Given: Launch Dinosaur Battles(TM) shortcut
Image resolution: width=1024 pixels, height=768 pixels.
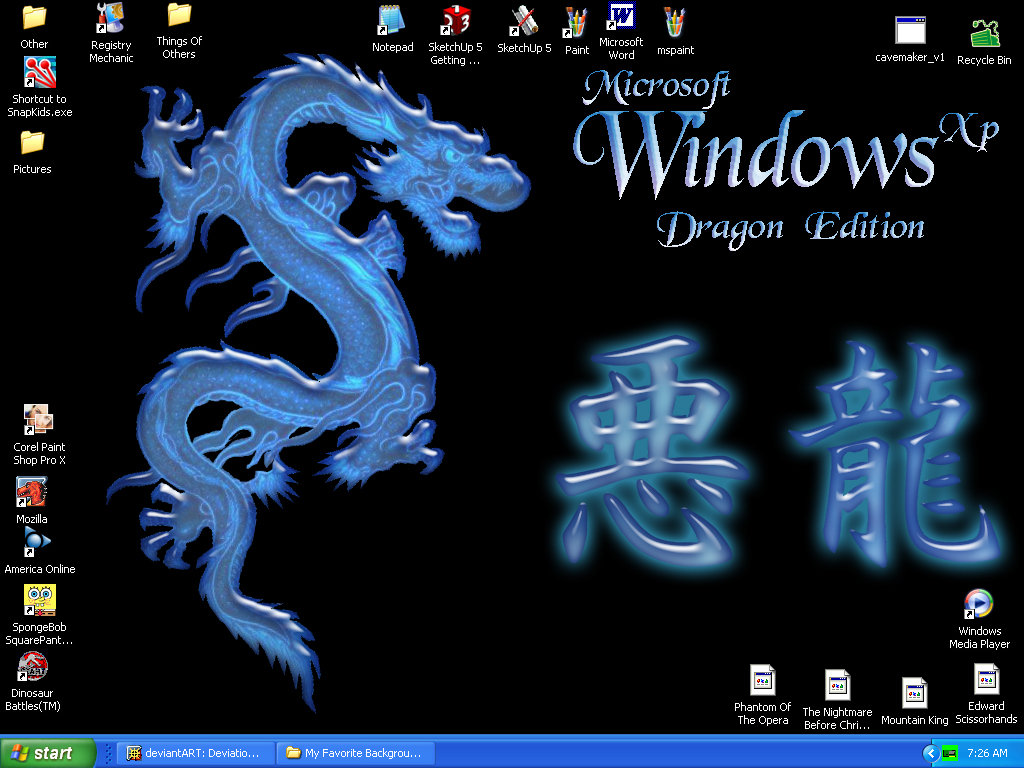Looking at the screenshot, I should point(32,667).
